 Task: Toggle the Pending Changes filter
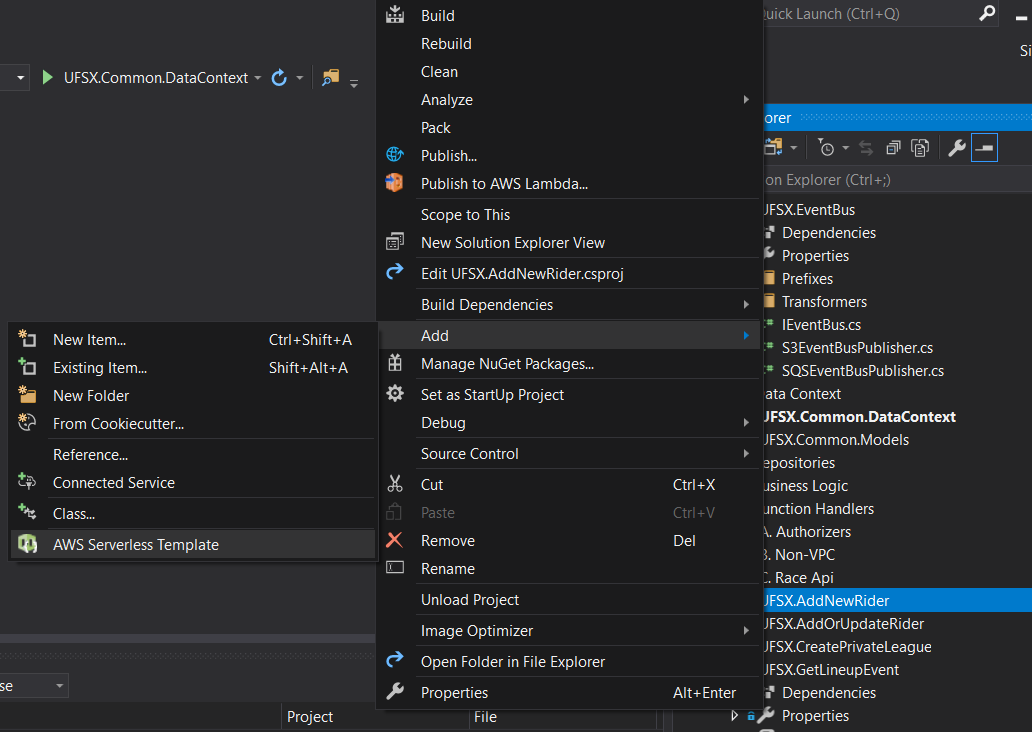click(828, 147)
